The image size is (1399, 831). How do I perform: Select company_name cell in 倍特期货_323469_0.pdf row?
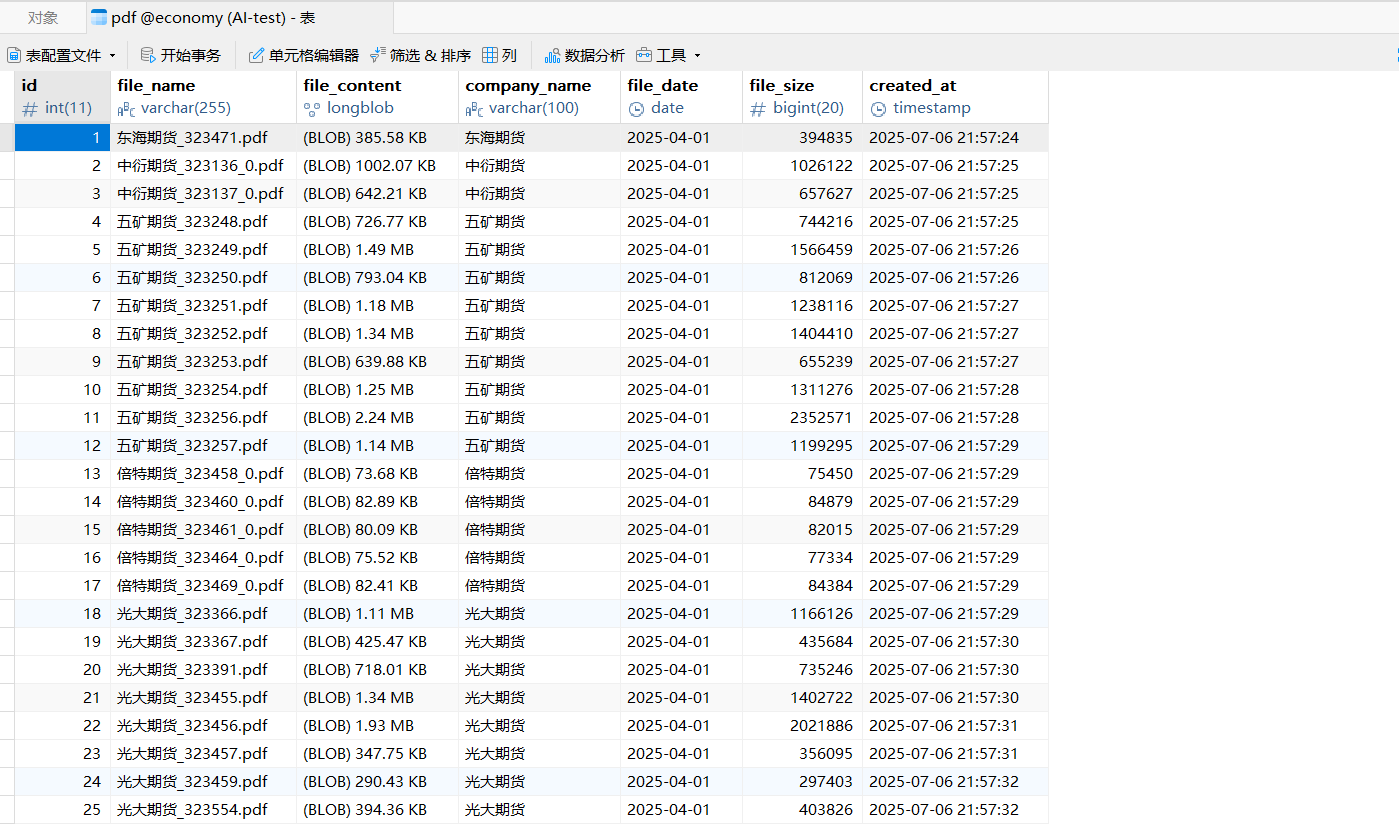pos(539,586)
